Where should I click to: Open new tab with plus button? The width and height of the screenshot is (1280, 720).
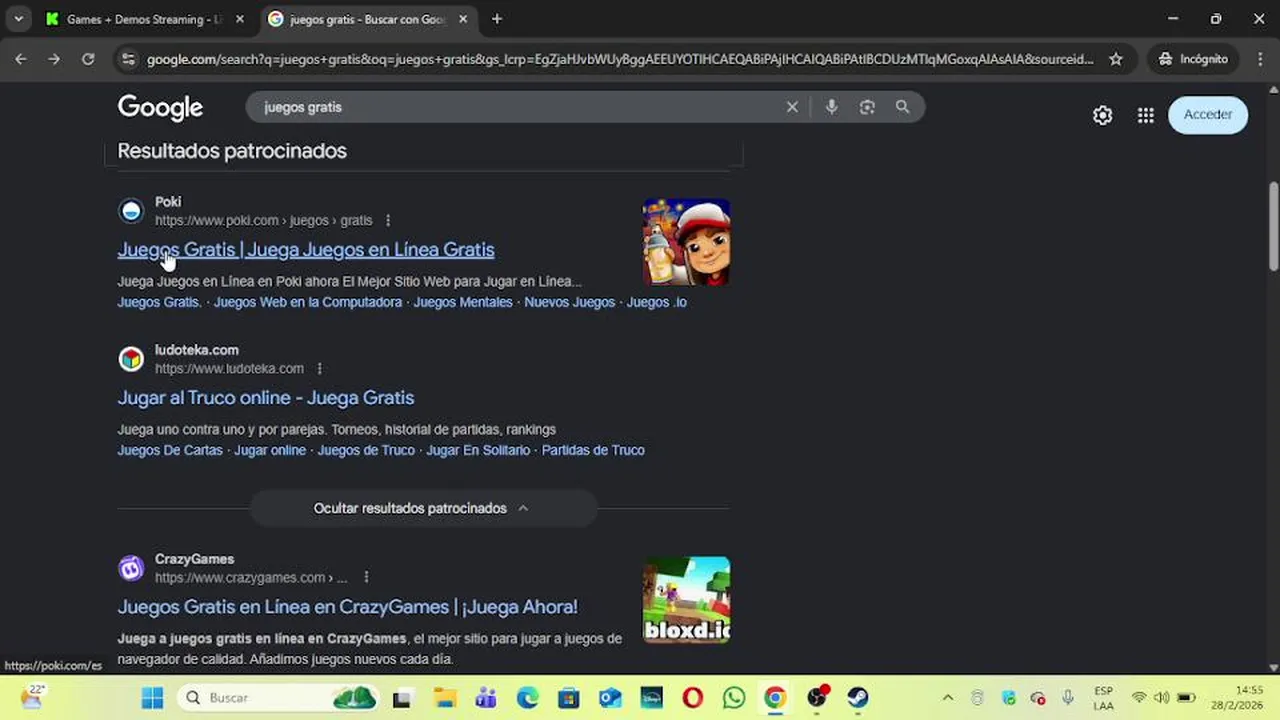pyautogui.click(x=497, y=19)
